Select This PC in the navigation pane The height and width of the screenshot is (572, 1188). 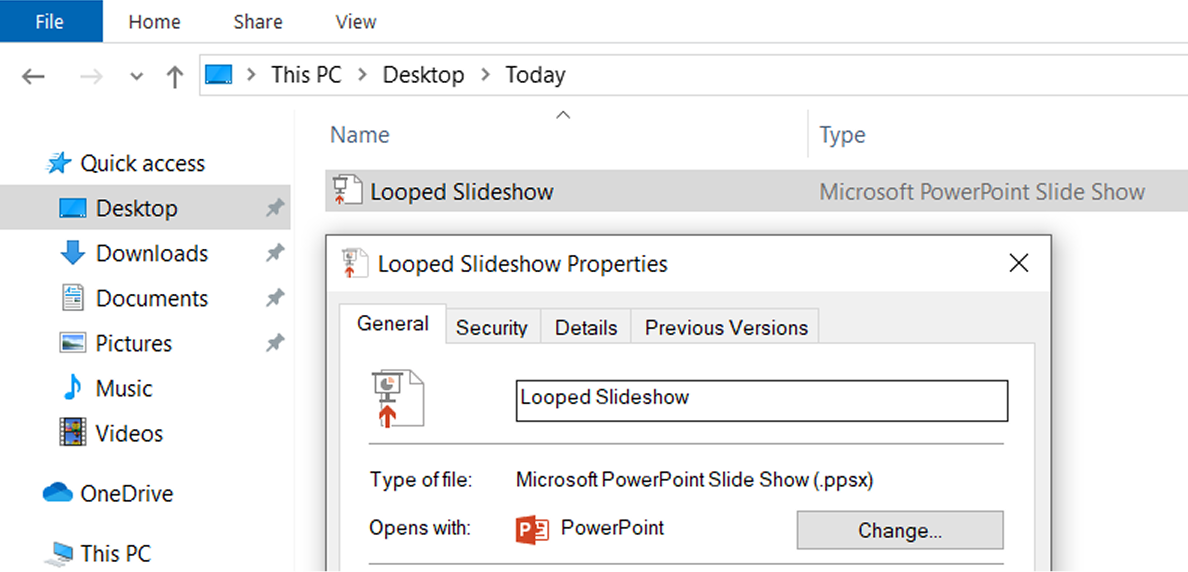116,552
